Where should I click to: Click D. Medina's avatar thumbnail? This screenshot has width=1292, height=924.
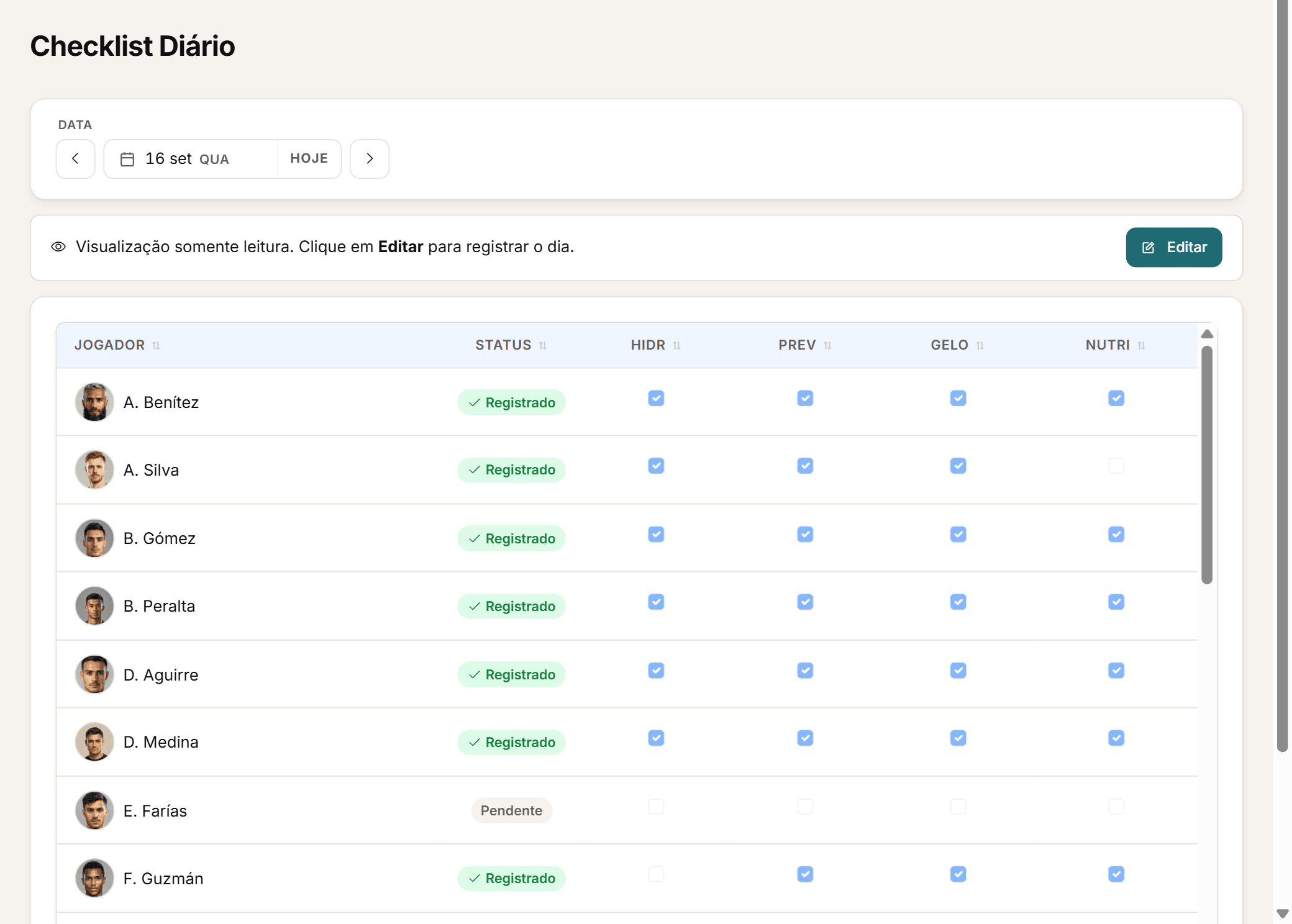coord(94,742)
